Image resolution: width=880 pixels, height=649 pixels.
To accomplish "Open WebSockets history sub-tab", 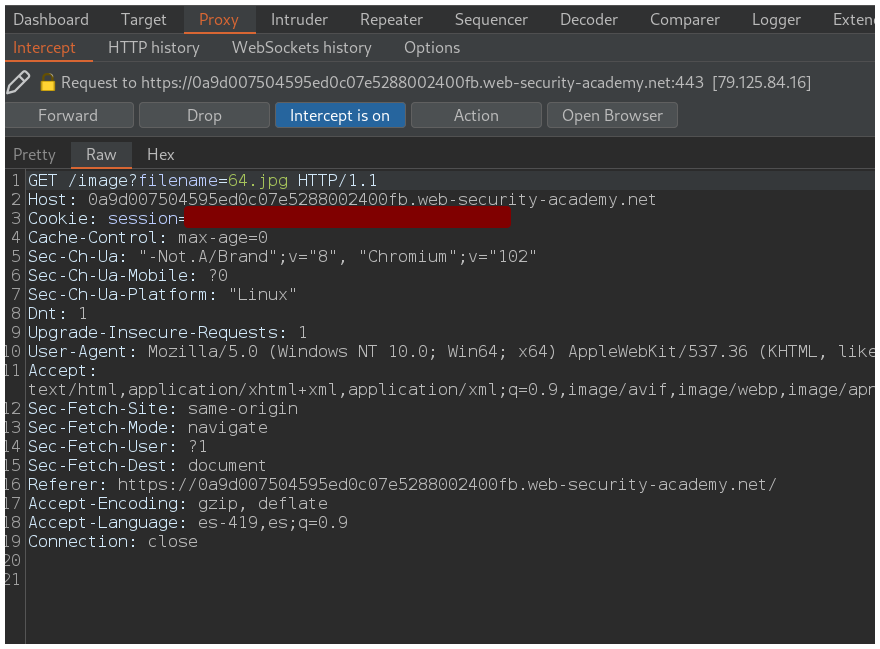I will 301,47.
